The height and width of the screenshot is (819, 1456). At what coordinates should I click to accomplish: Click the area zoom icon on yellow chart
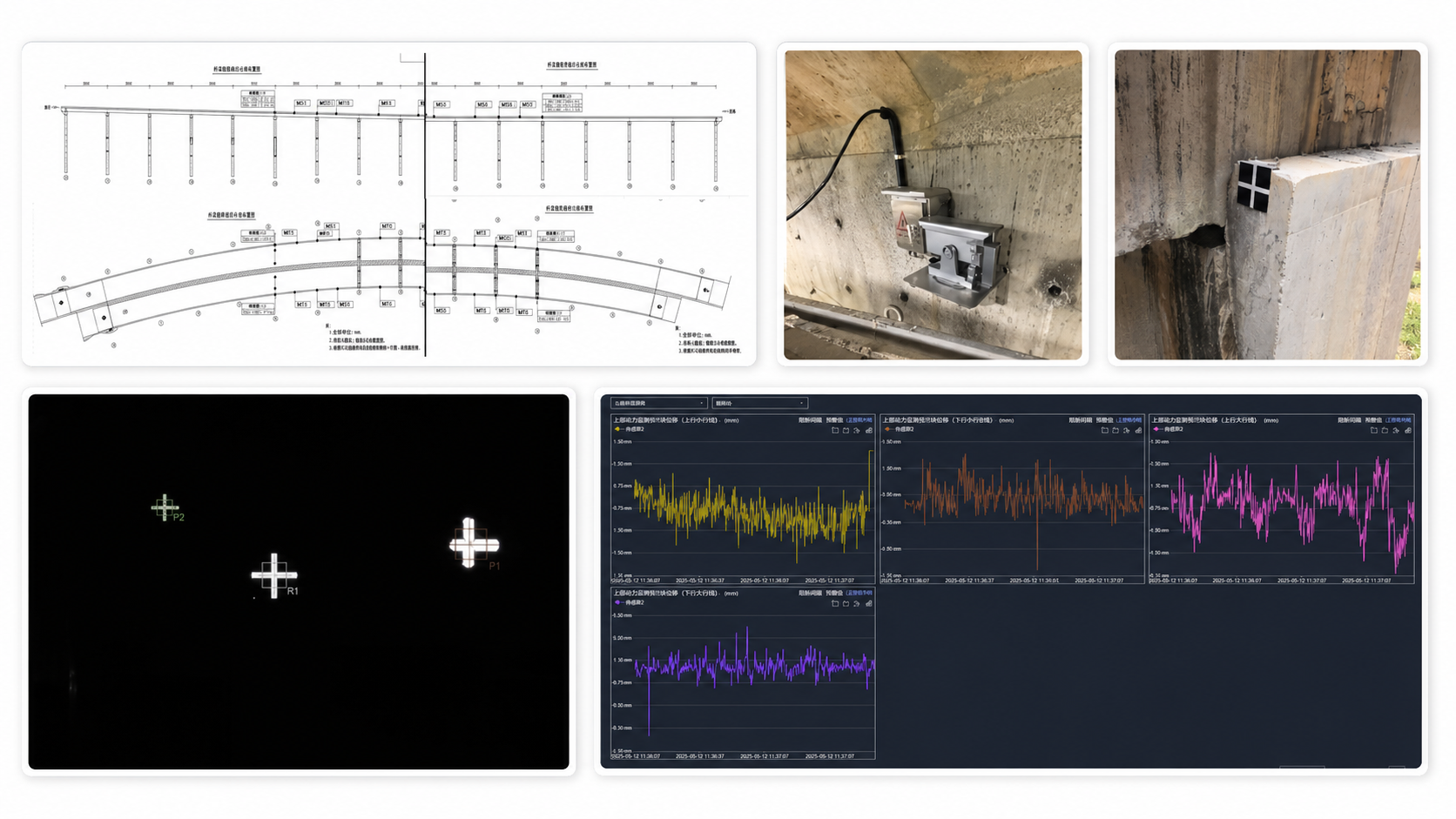coord(835,430)
